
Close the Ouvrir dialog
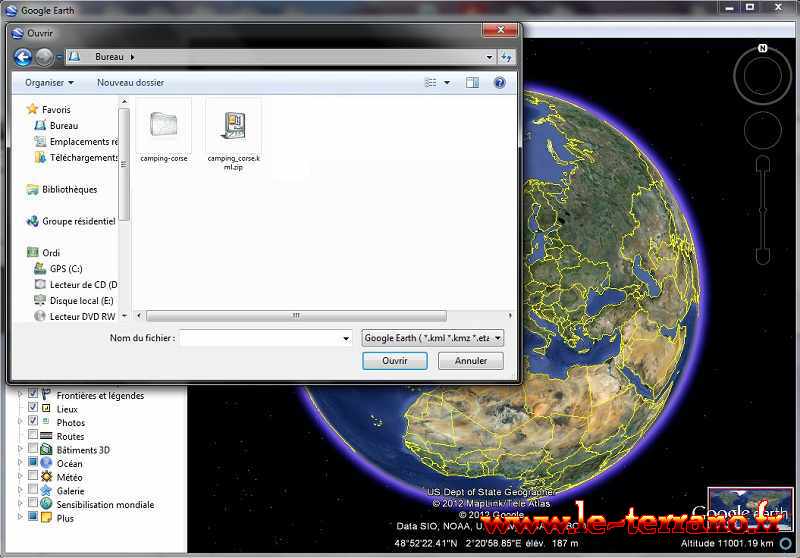(x=500, y=30)
